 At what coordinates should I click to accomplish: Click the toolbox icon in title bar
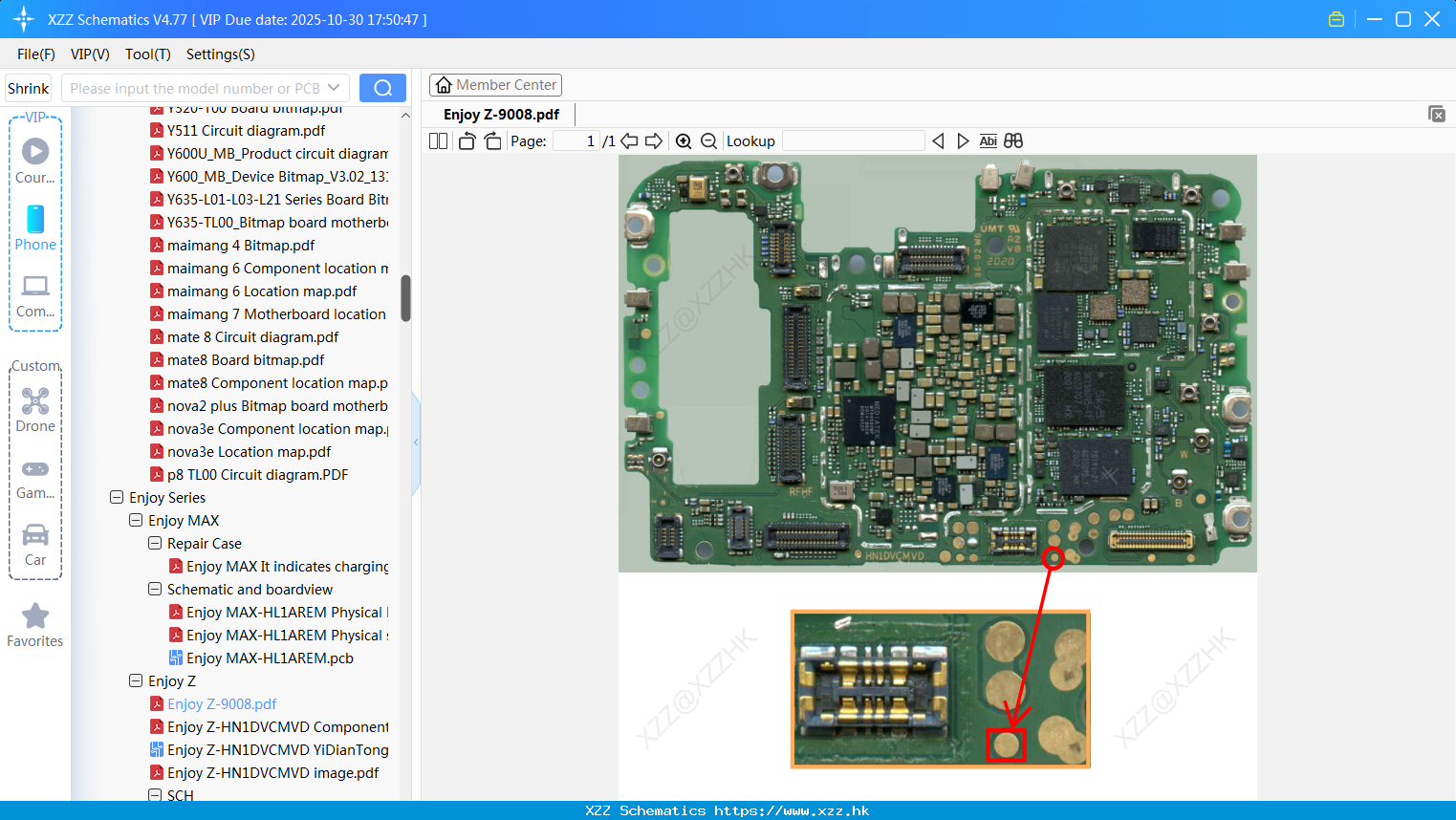coord(1336,19)
